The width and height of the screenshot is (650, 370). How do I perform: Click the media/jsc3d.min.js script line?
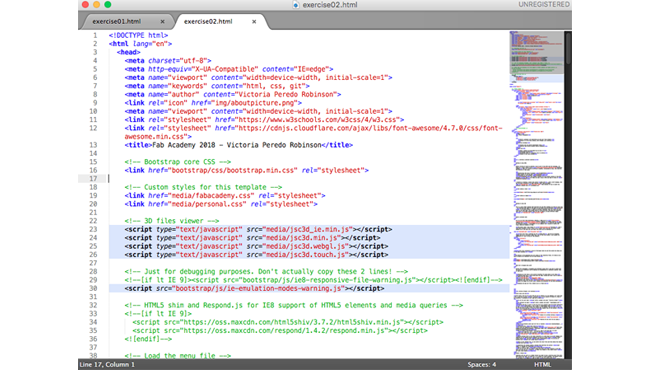[x=252, y=238]
